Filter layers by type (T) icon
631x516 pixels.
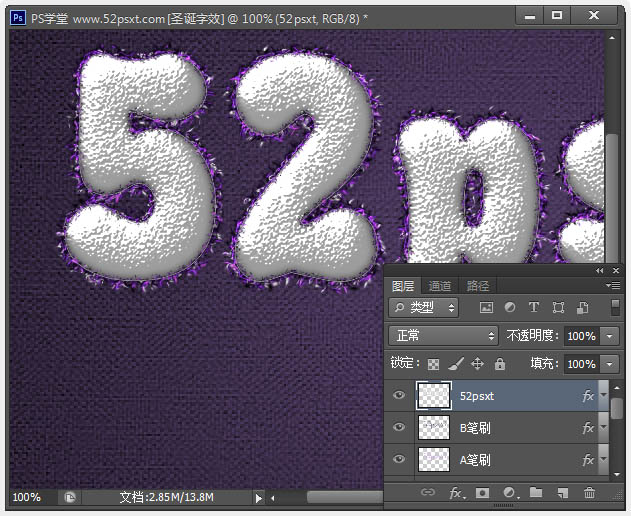(x=534, y=307)
